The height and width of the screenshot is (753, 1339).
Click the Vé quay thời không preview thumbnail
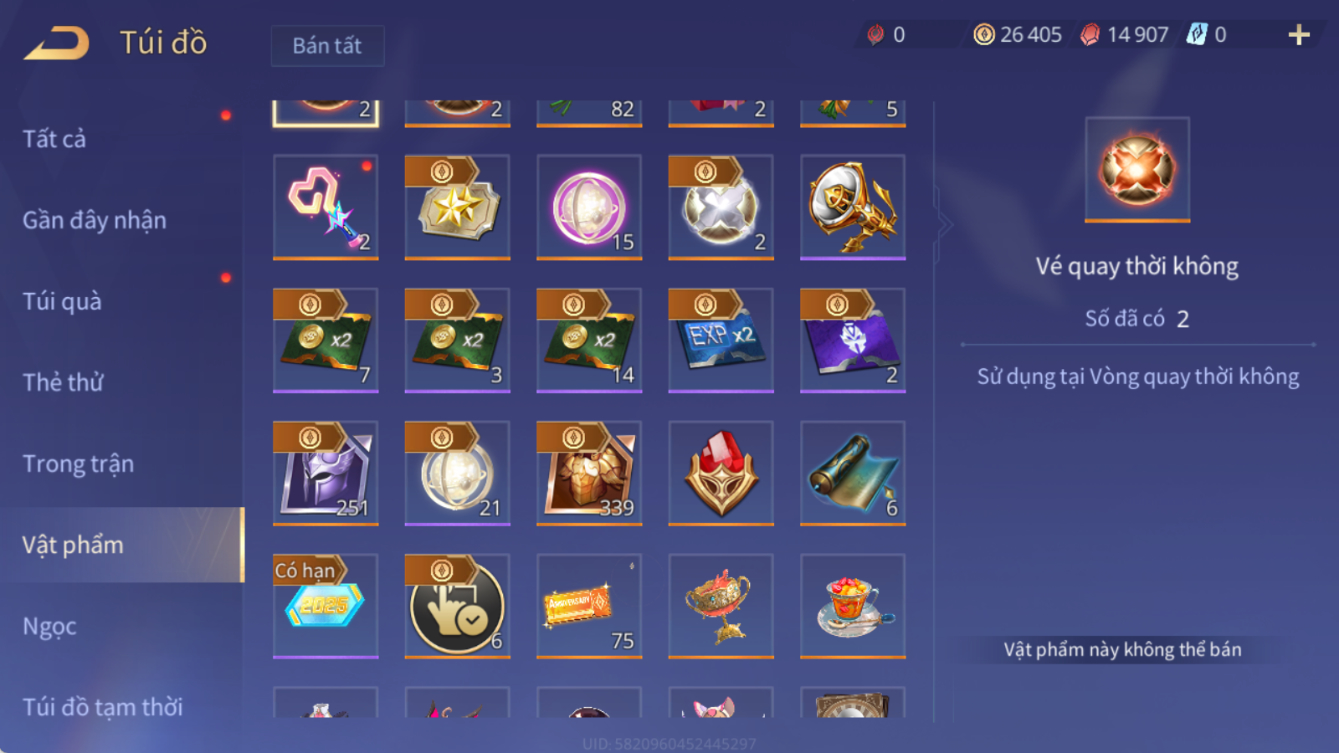click(x=1137, y=170)
